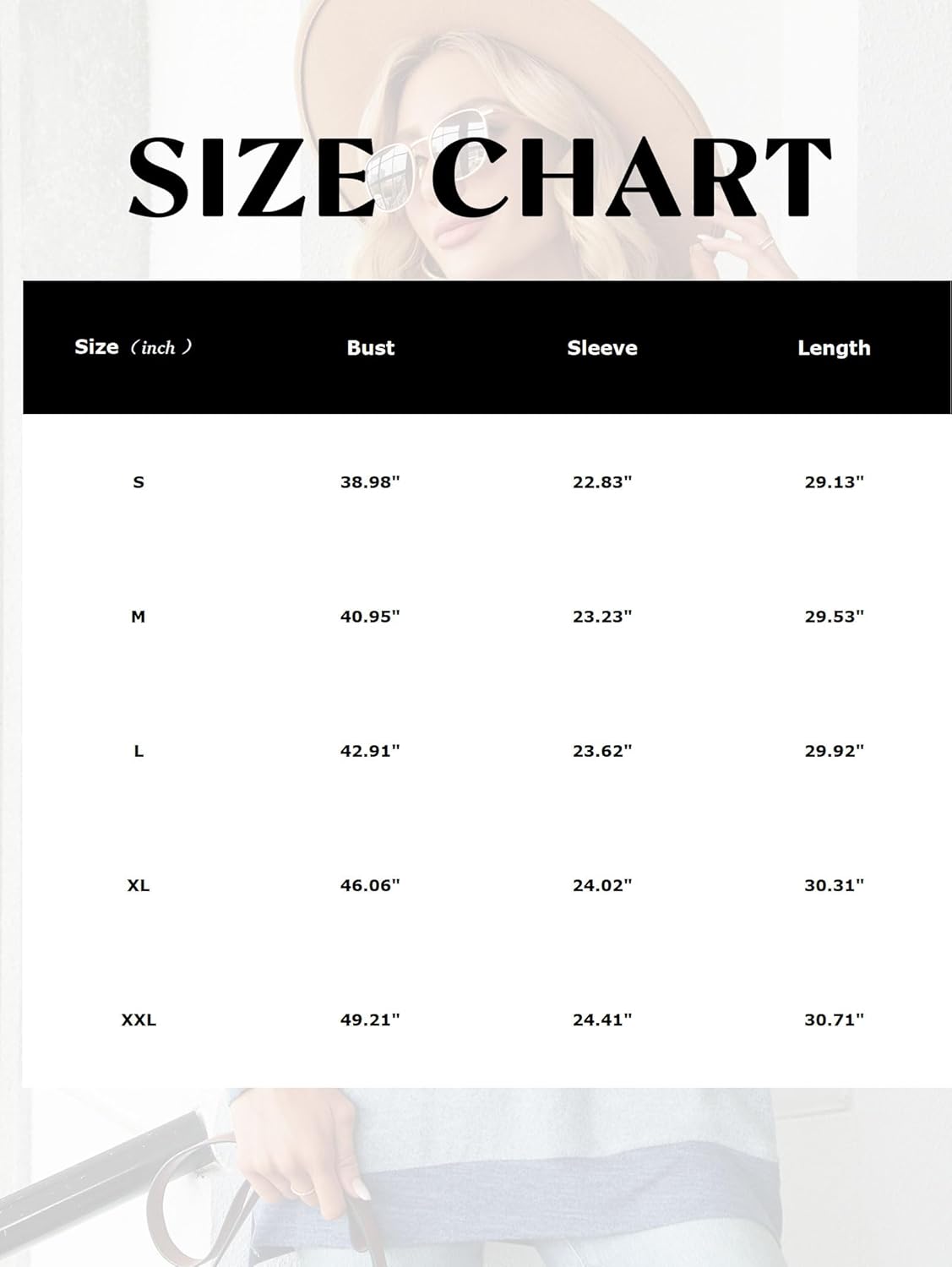
Task: Click the XL size row label
Action: (x=139, y=885)
